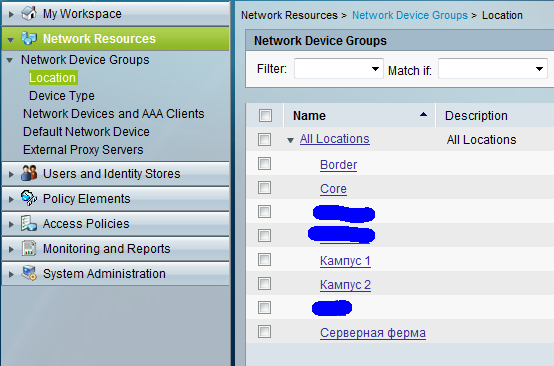Select Location in the navigation tree
554x366 pixels.
(52, 78)
